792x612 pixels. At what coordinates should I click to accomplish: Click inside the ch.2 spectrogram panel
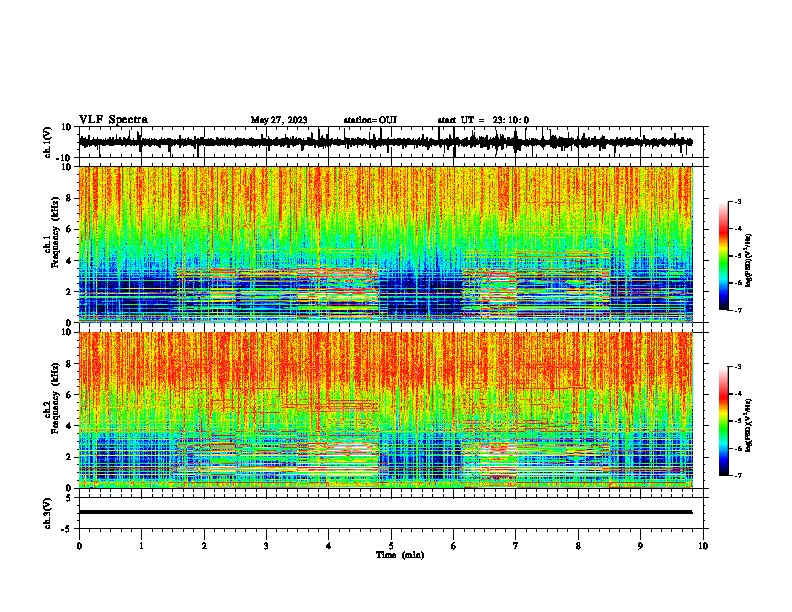[x=386, y=410]
